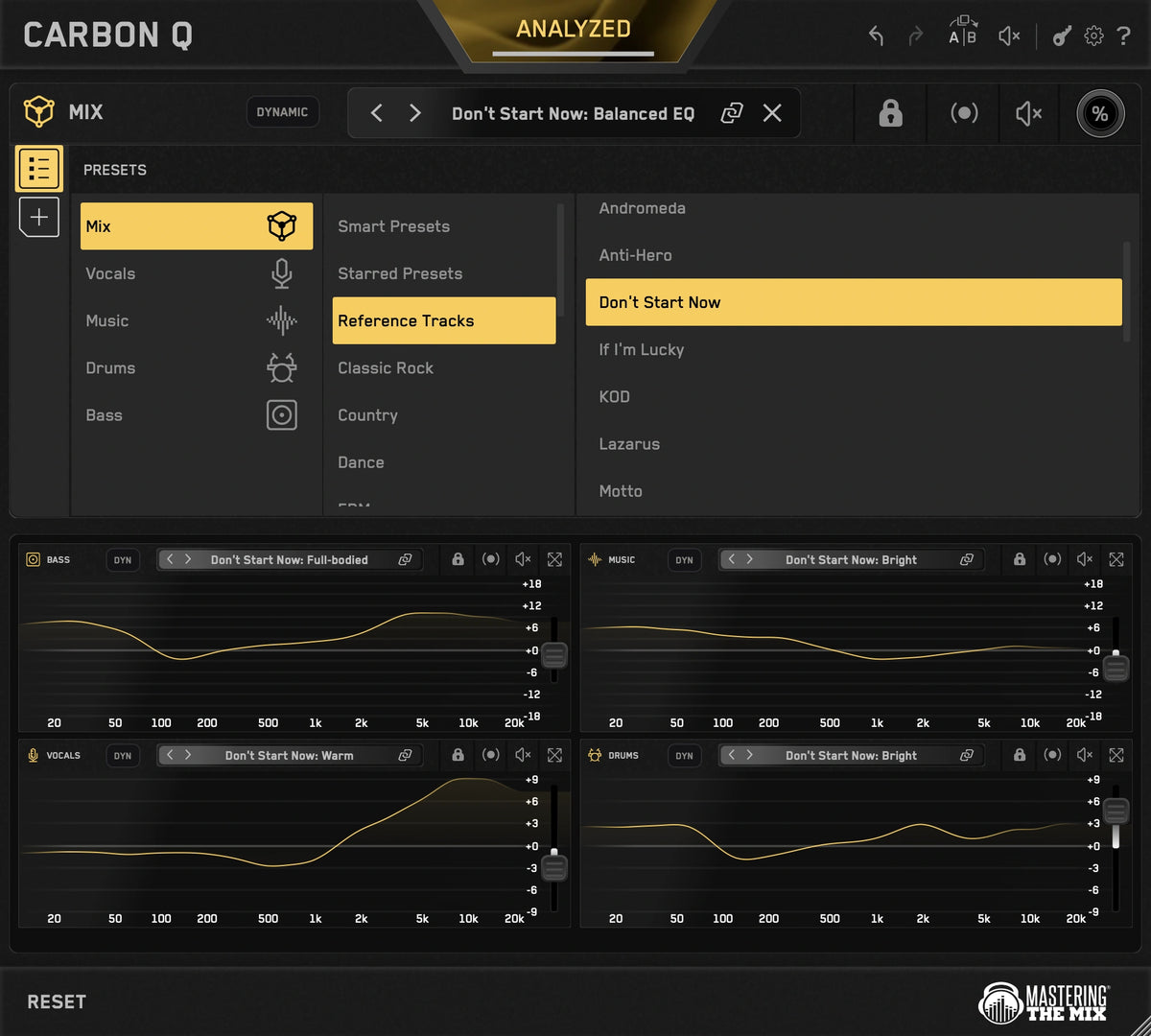Viewport: 1151px width, 1036px height.
Task: Click the Vocals panel gain slider handle
Action: pyautogui.click(x=554, y=868)
